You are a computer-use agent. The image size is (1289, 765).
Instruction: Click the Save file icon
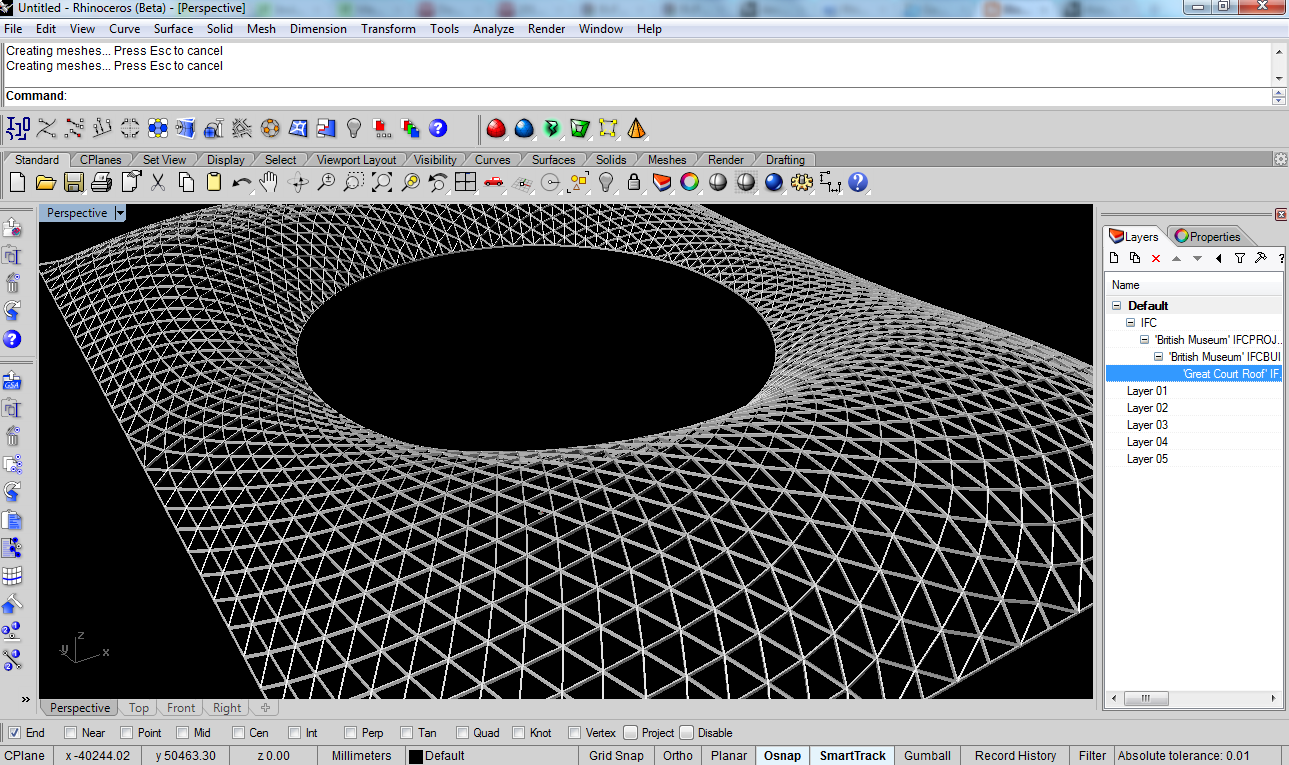[x=73, y=182]
